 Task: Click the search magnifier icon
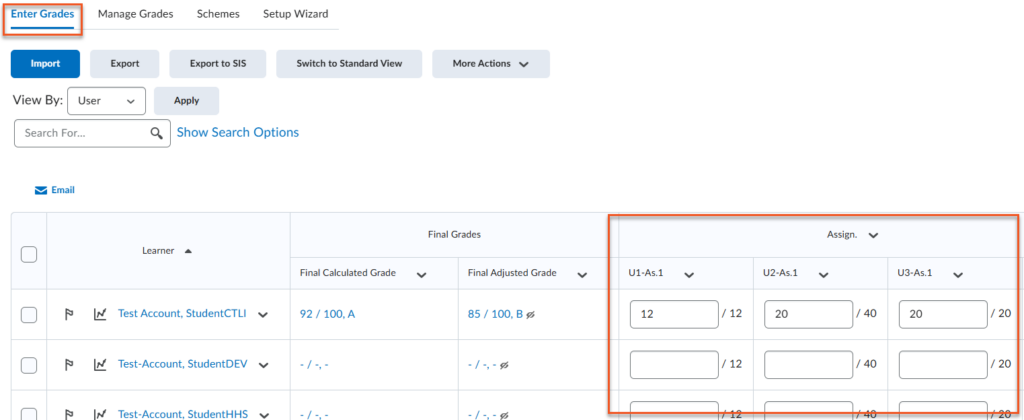[x=156, y=133]
